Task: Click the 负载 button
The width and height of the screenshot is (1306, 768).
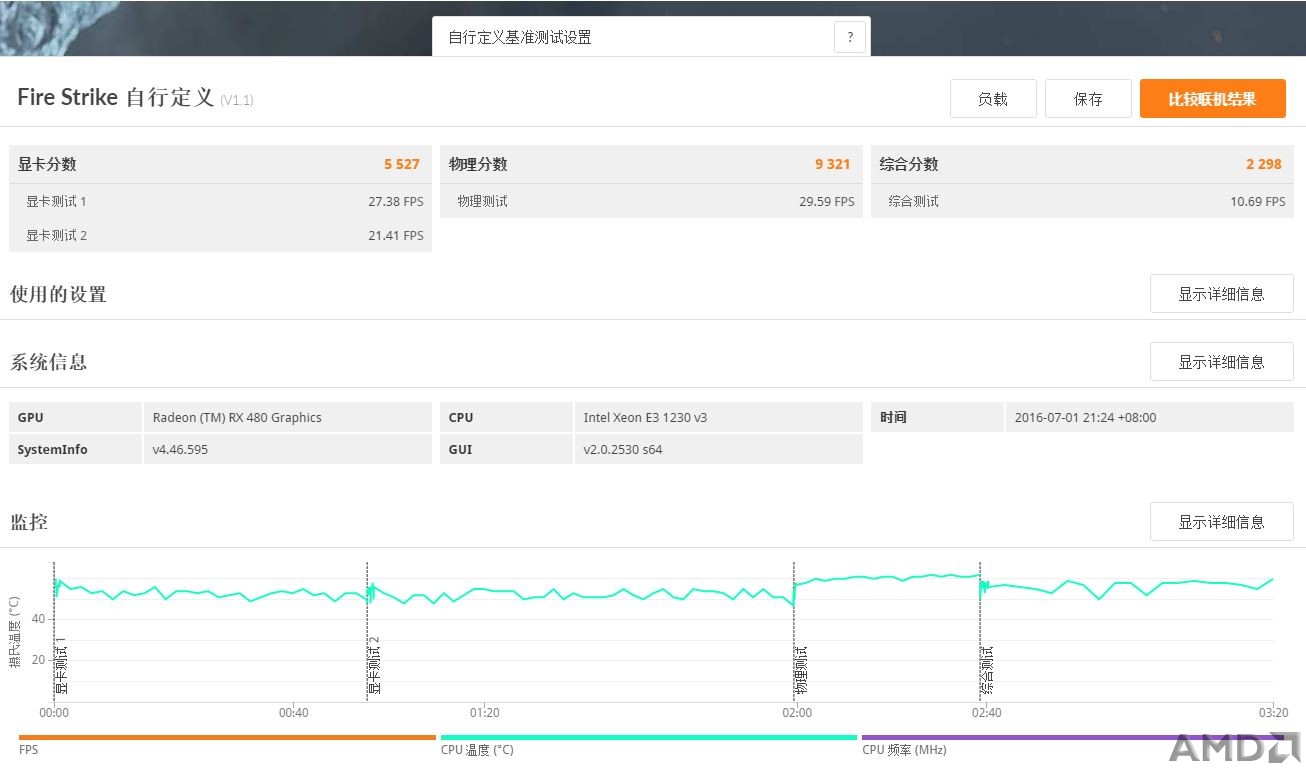Action: (x=993, y=99)
